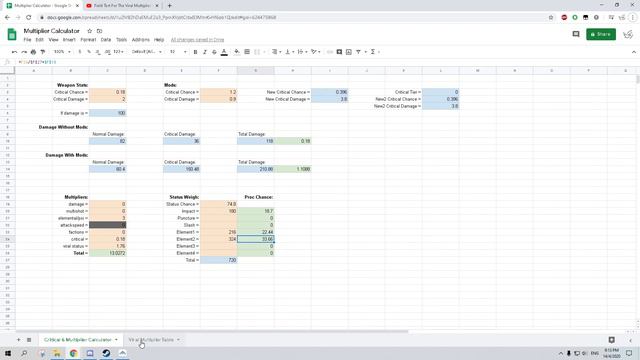
Task: Open the Windows Start menu
Action: (x=8, y=353)
